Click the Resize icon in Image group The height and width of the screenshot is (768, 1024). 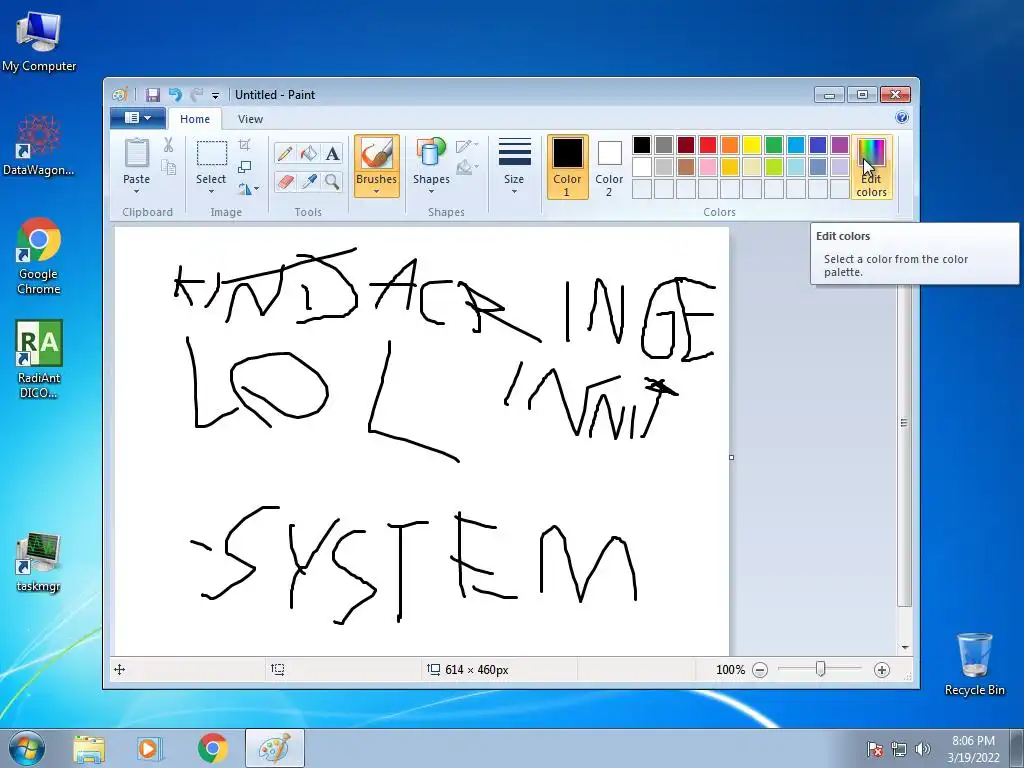[244, 167]
